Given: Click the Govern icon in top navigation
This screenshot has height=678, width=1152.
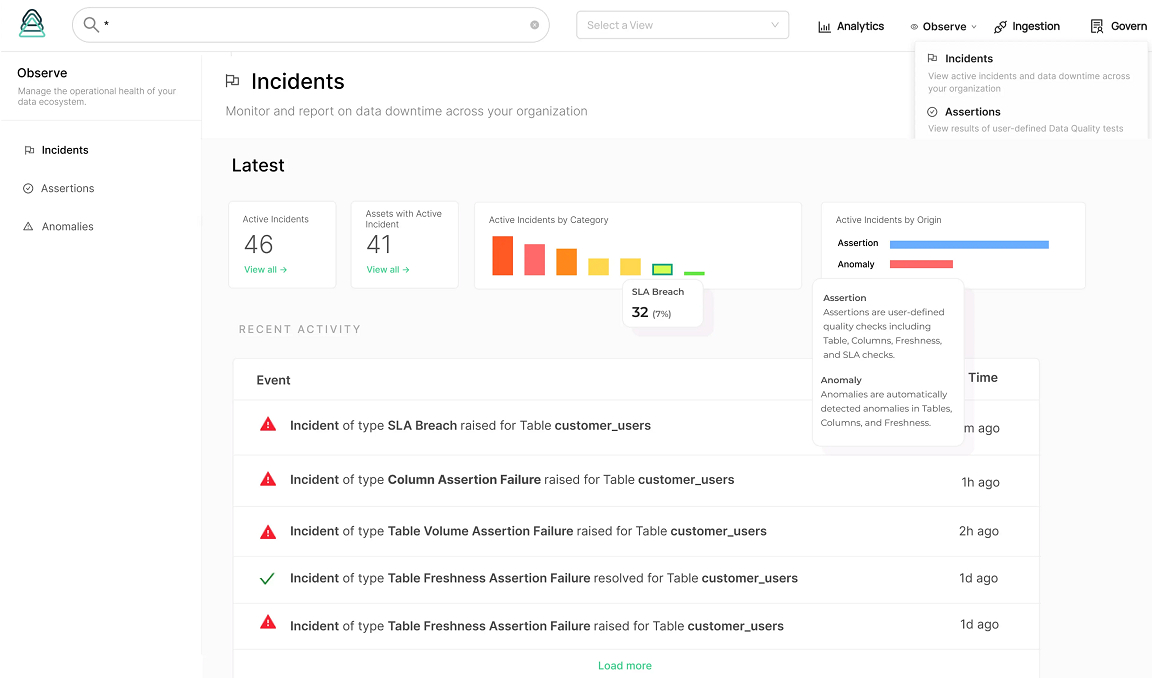Looking at the screenshot, I should [1097, 27].
